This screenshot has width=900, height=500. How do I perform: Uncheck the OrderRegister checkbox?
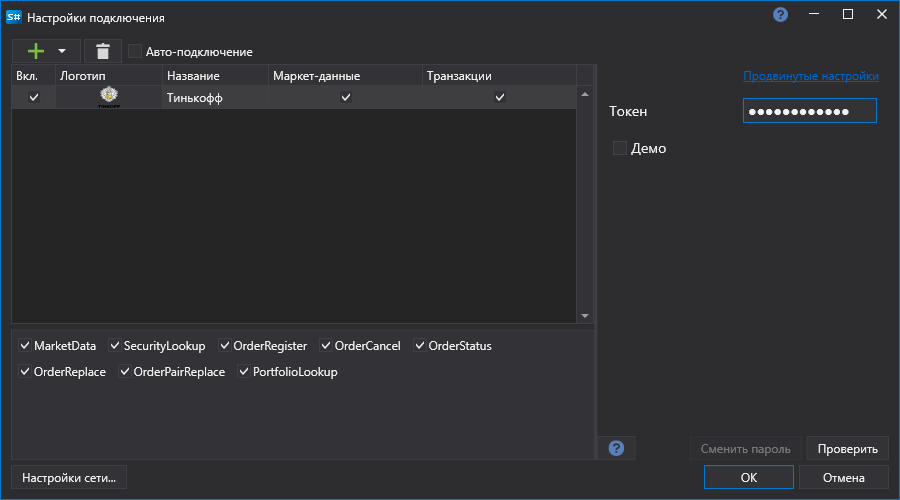(224, 346)
